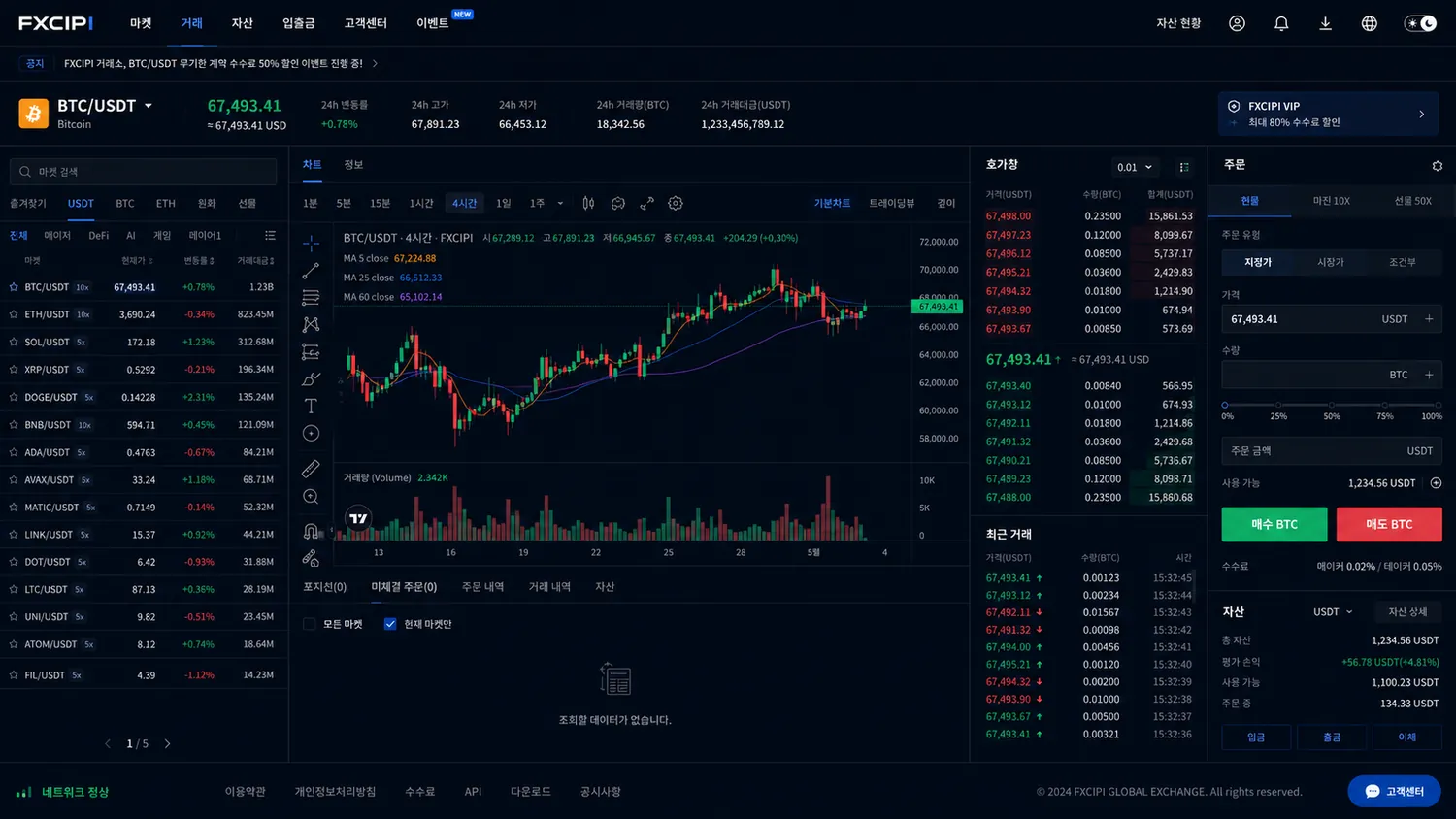The image size is (1456, 819).
Task: Click the 입금 deposit button
Action: pyautogui.click(x=1256, y=737)
